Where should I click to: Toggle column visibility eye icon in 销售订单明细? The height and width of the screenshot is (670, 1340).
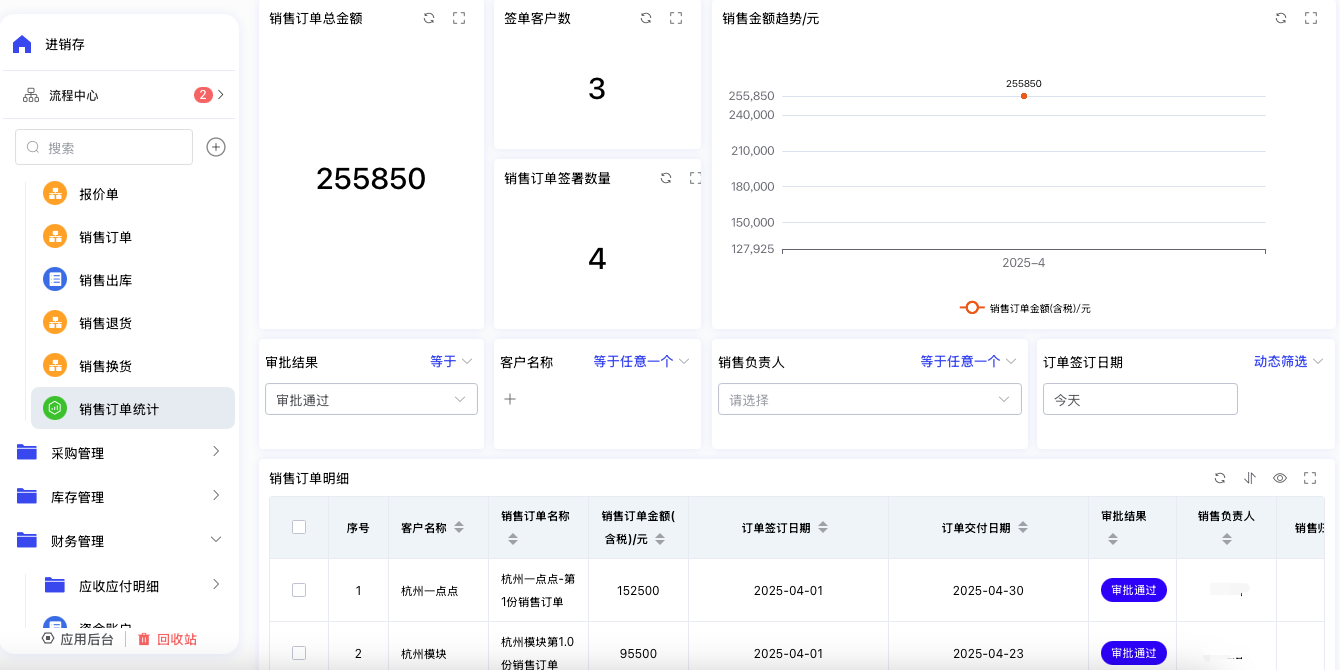pyautogui.click(x=1280, y=478)
